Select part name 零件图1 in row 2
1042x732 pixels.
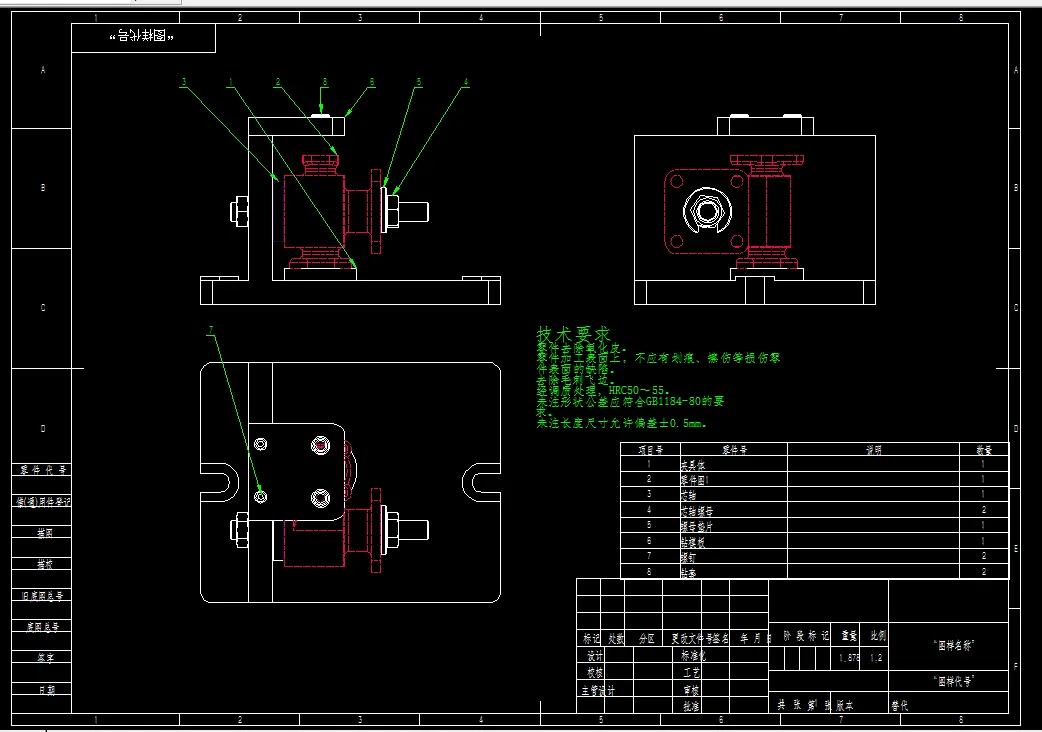point(695,480)
